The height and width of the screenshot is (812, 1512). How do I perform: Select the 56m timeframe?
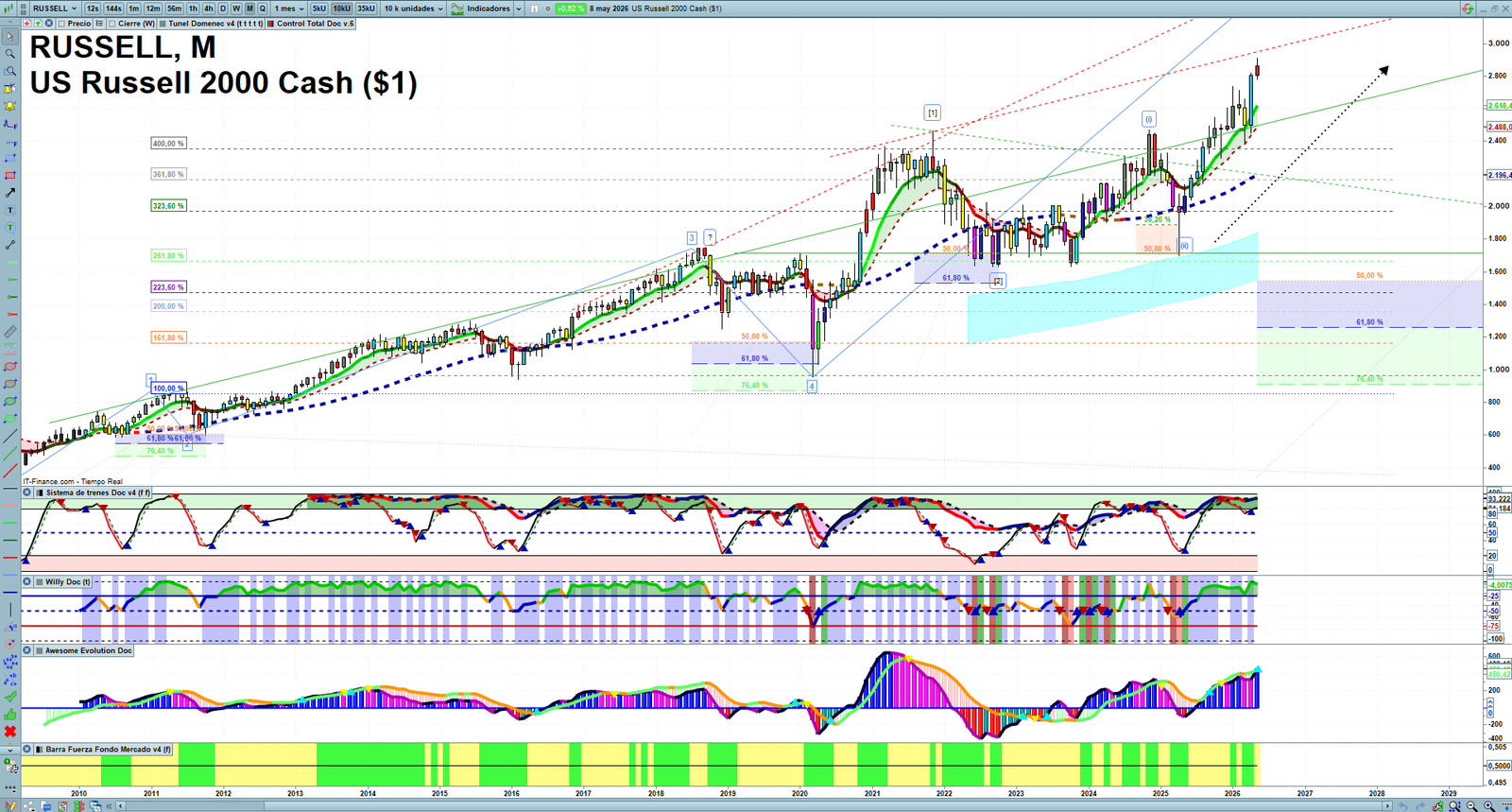(x=174, y=9)
